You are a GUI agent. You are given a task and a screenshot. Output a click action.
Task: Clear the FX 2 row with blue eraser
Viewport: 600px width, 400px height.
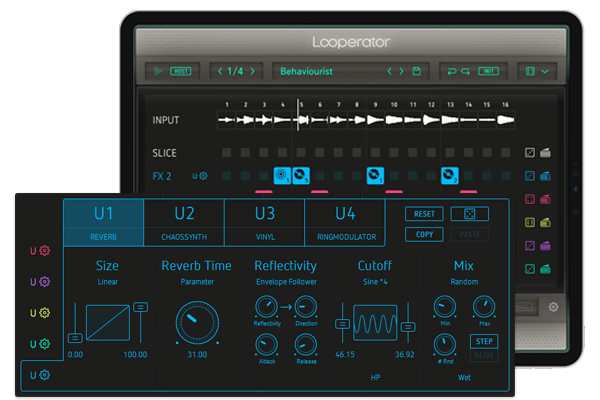tap(545, 176)
